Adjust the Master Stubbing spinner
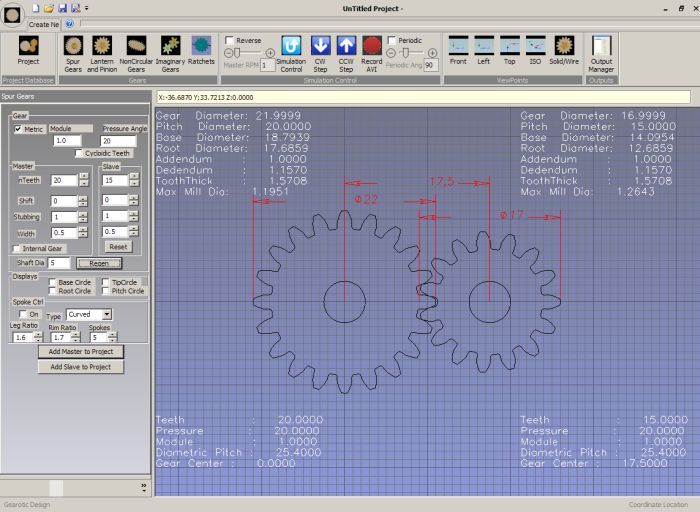This screenshot has width=700, height=512. 83,217
